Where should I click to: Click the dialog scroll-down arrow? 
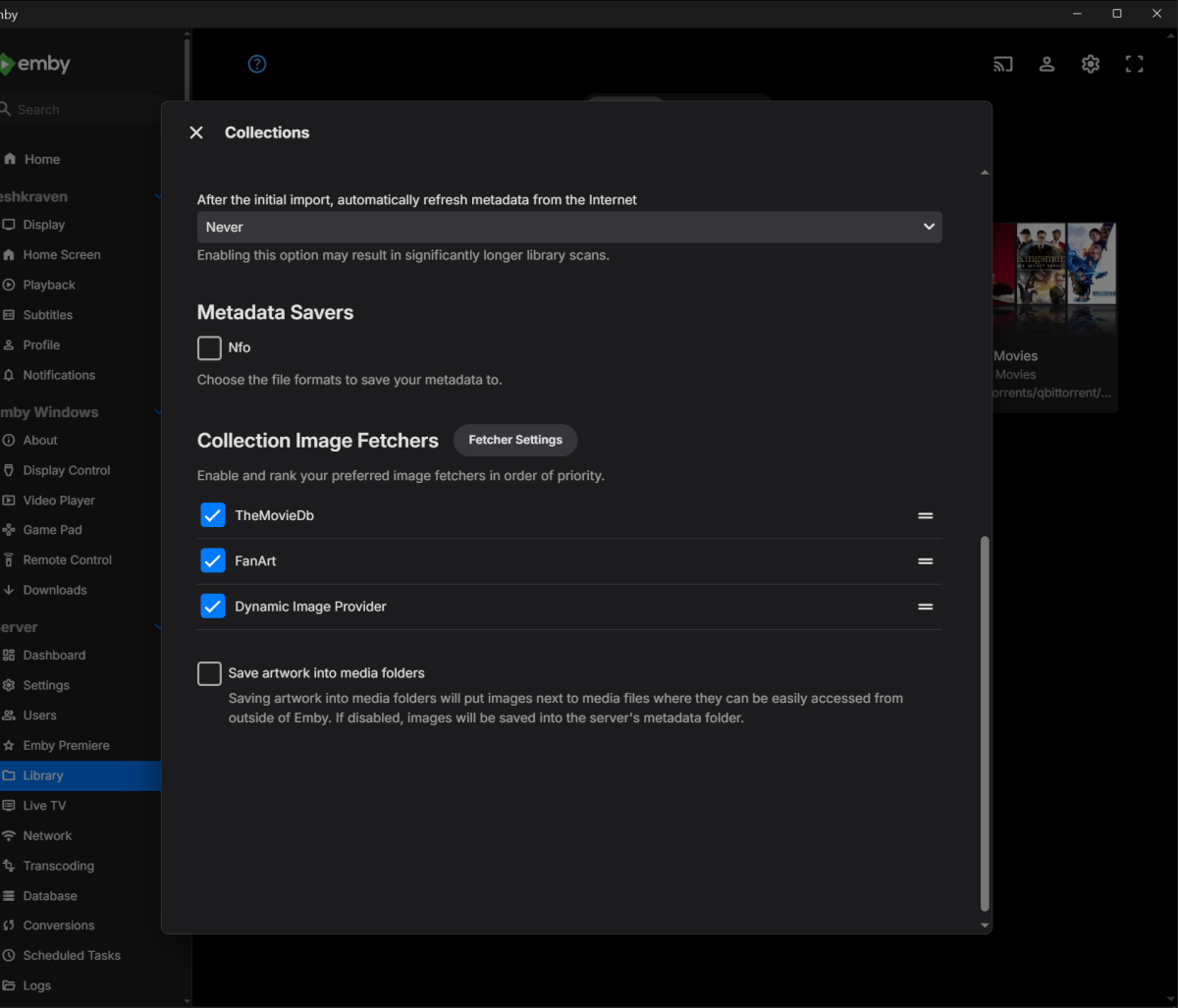(x=985, y=926)
